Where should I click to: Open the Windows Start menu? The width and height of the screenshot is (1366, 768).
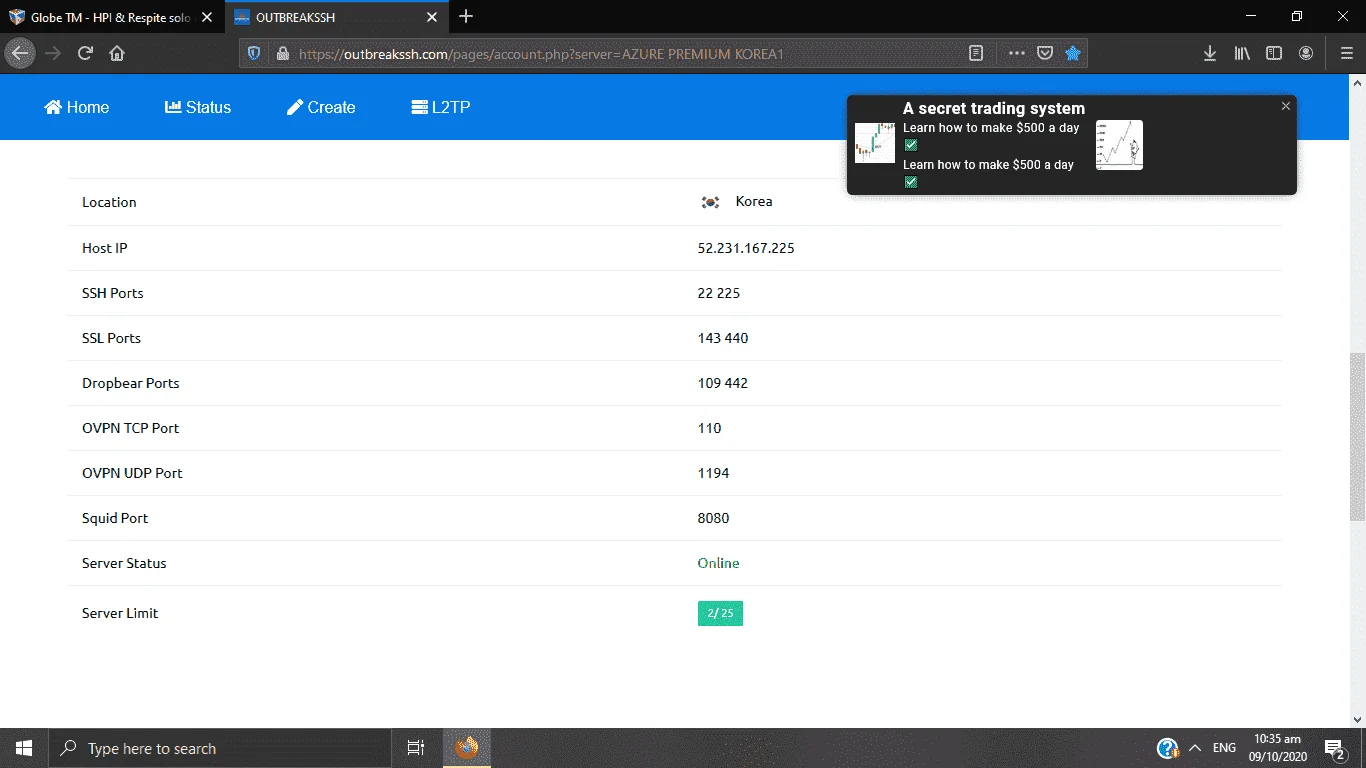coord(24,748)
